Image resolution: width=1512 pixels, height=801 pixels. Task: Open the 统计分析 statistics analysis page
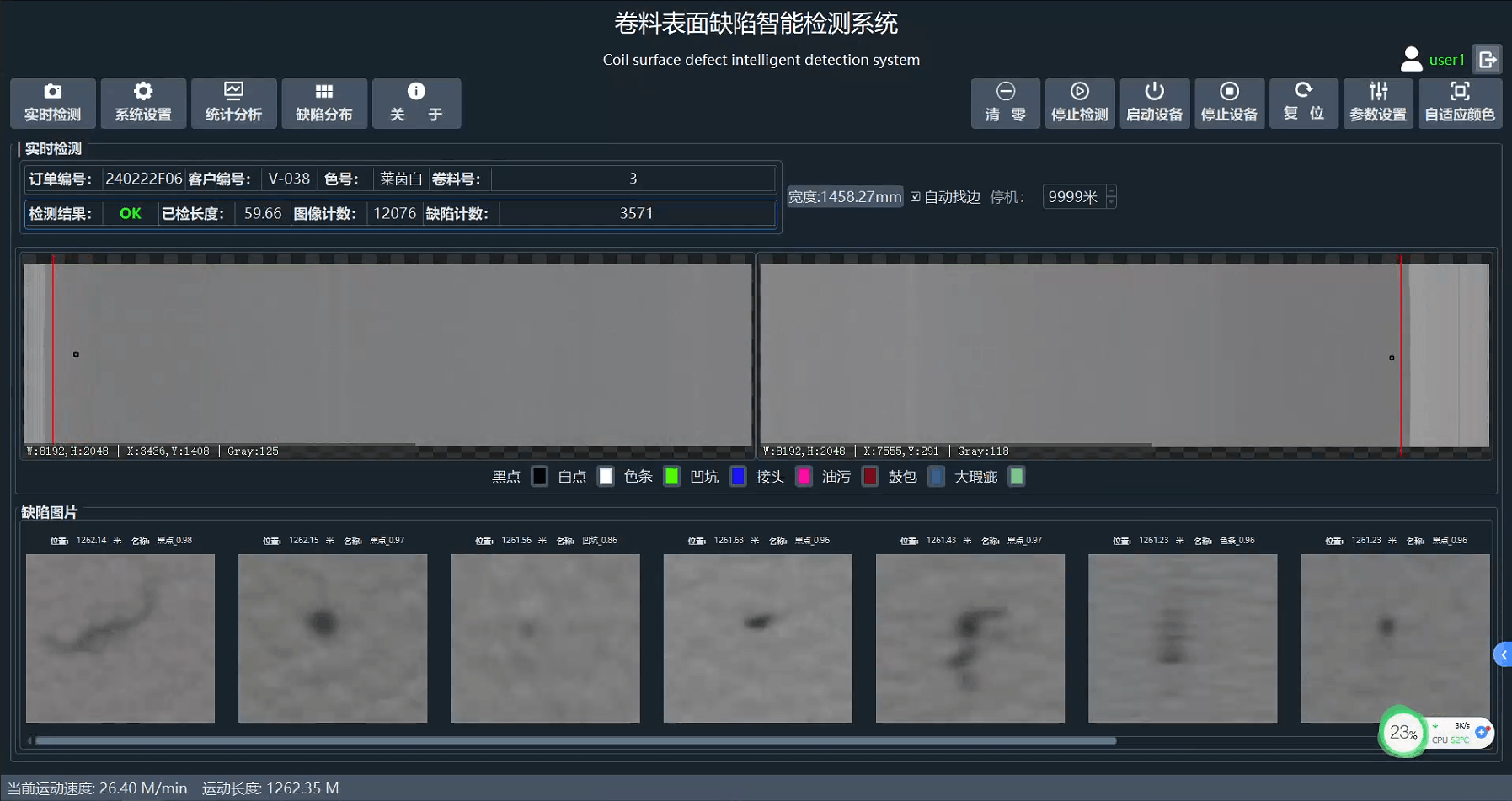(x=233, y=103)
